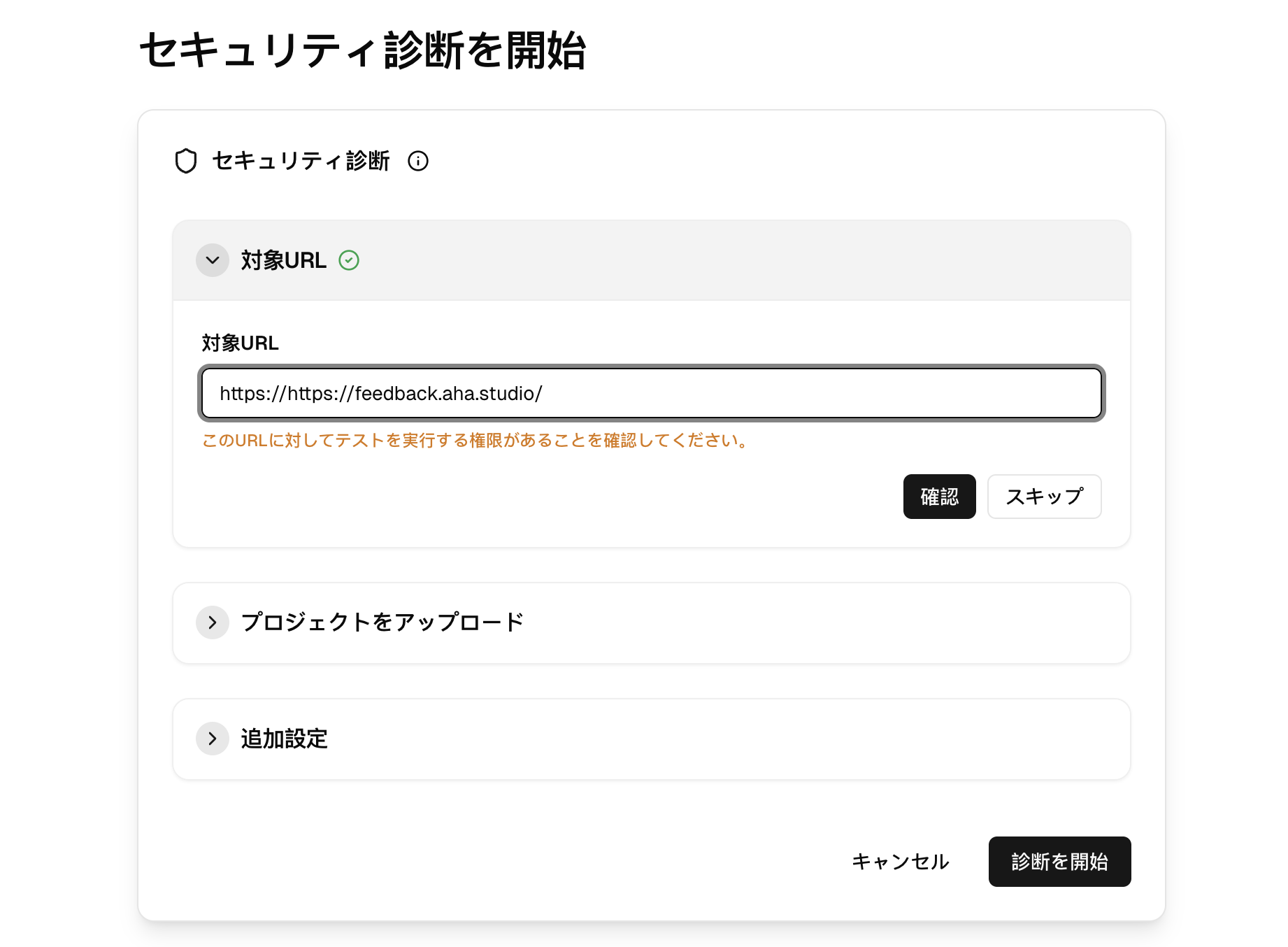The height and width of the screenshot is (947, 1288).
Task: Click the orange URL permission warning text
Action: click(475, 441)
